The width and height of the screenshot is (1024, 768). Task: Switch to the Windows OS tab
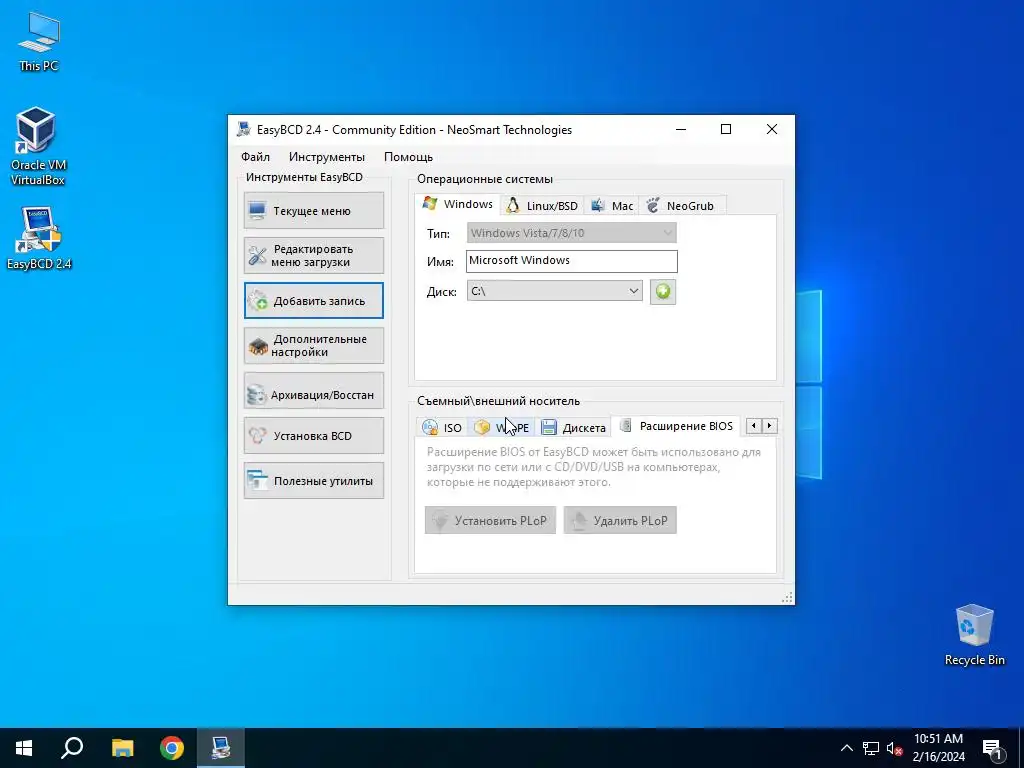pyautogui.click(x=458, y=204)
